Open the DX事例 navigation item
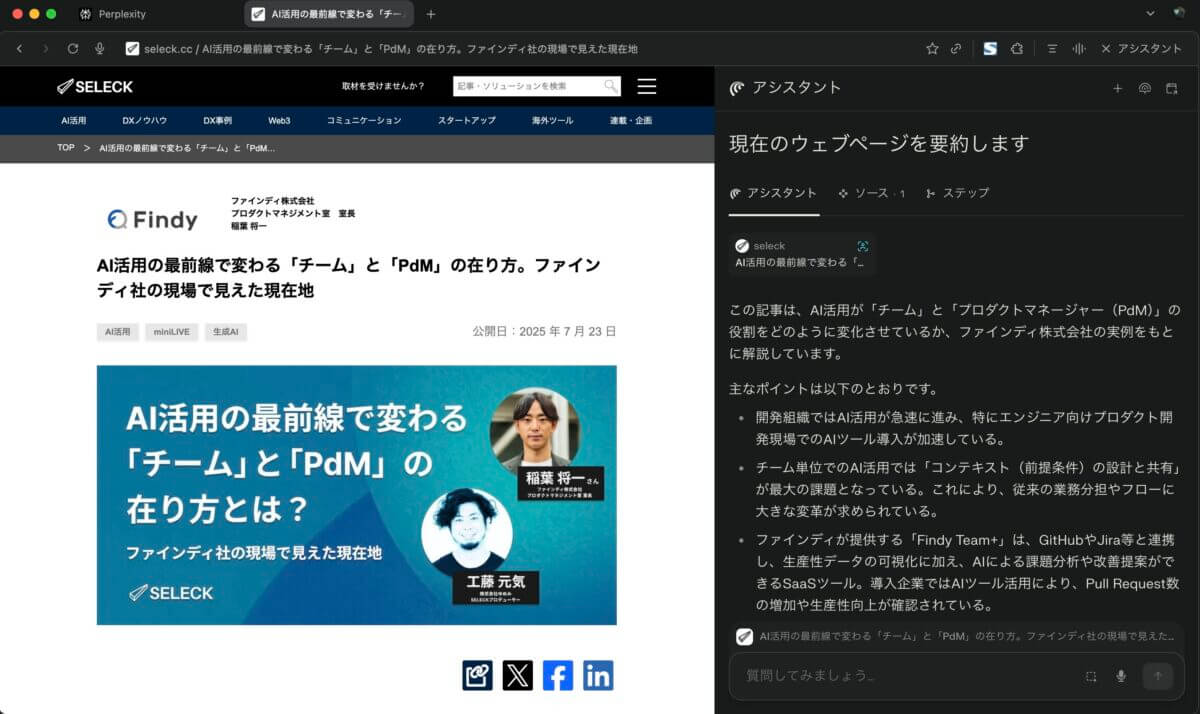Screen dimensions: 1200x714 (217, 120)
